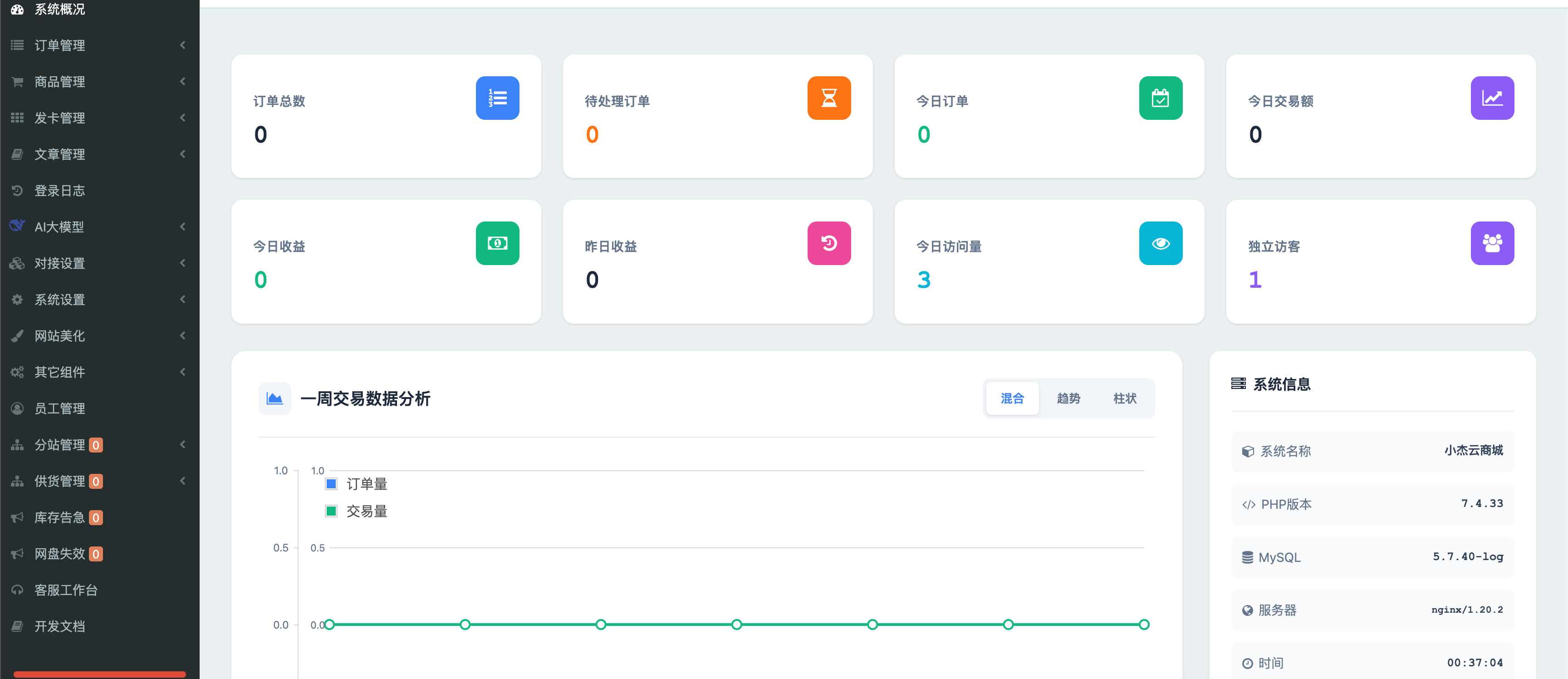
Task: Click the area chart icon beside 一周交易数据分析
Action: coord(274,399)
